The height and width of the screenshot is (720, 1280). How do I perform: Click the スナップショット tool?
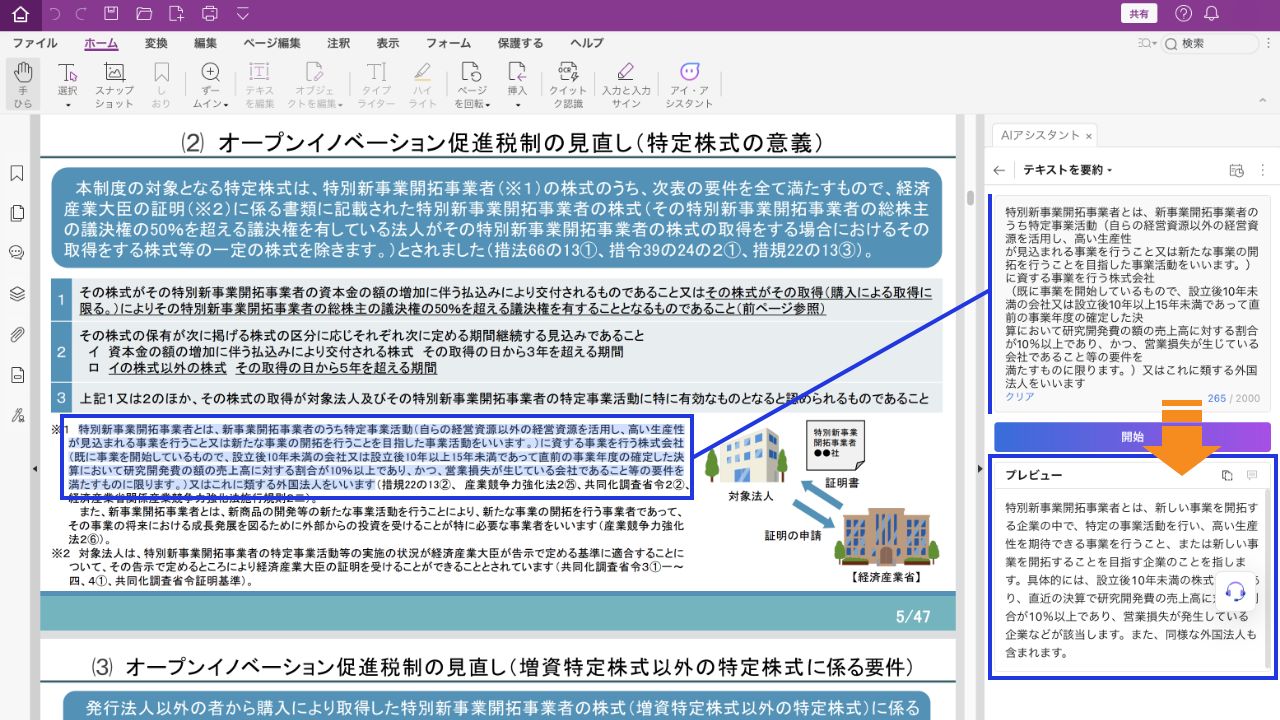(114, 84)
